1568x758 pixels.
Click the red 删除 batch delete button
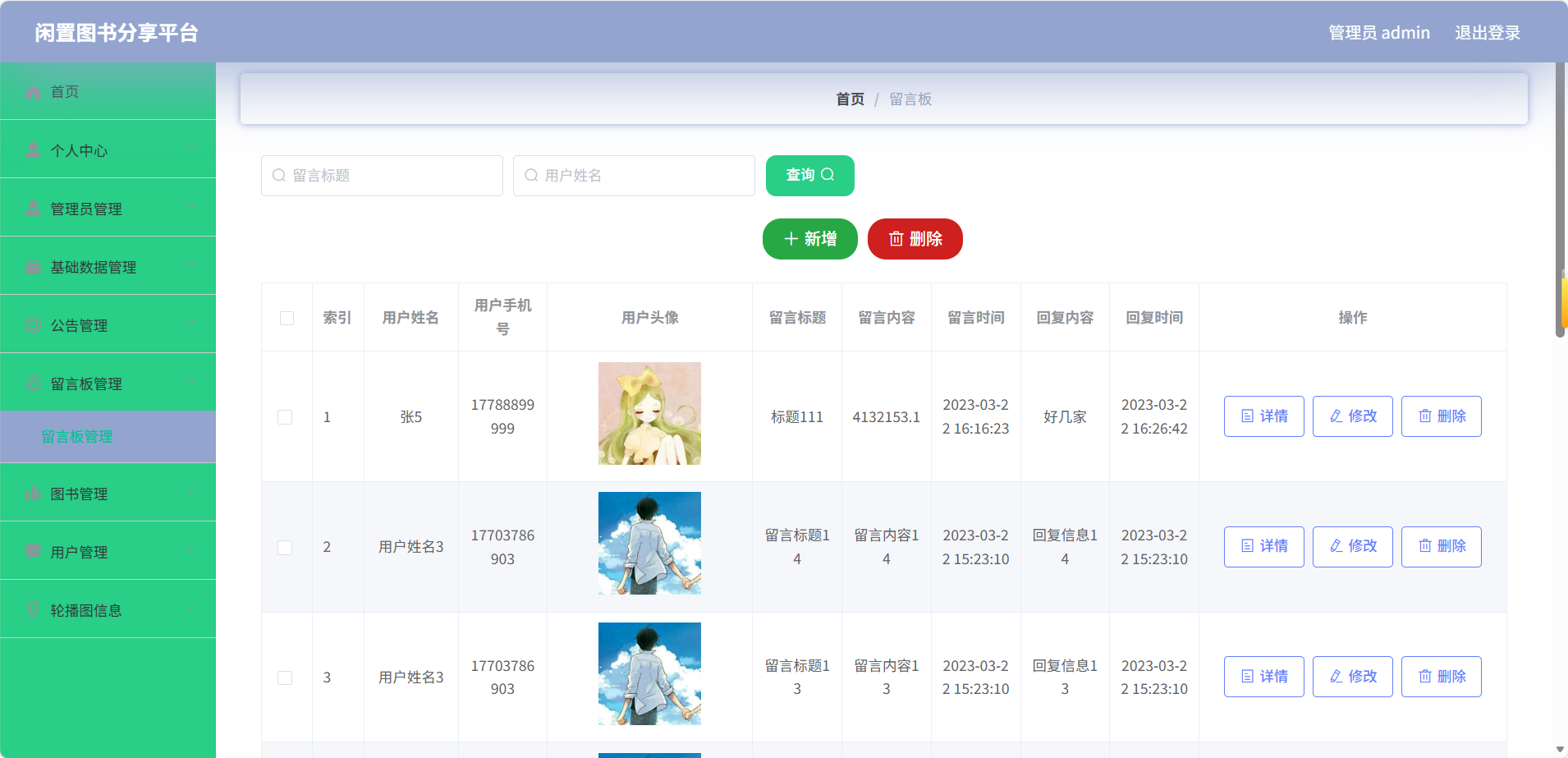tap(915, 239)
